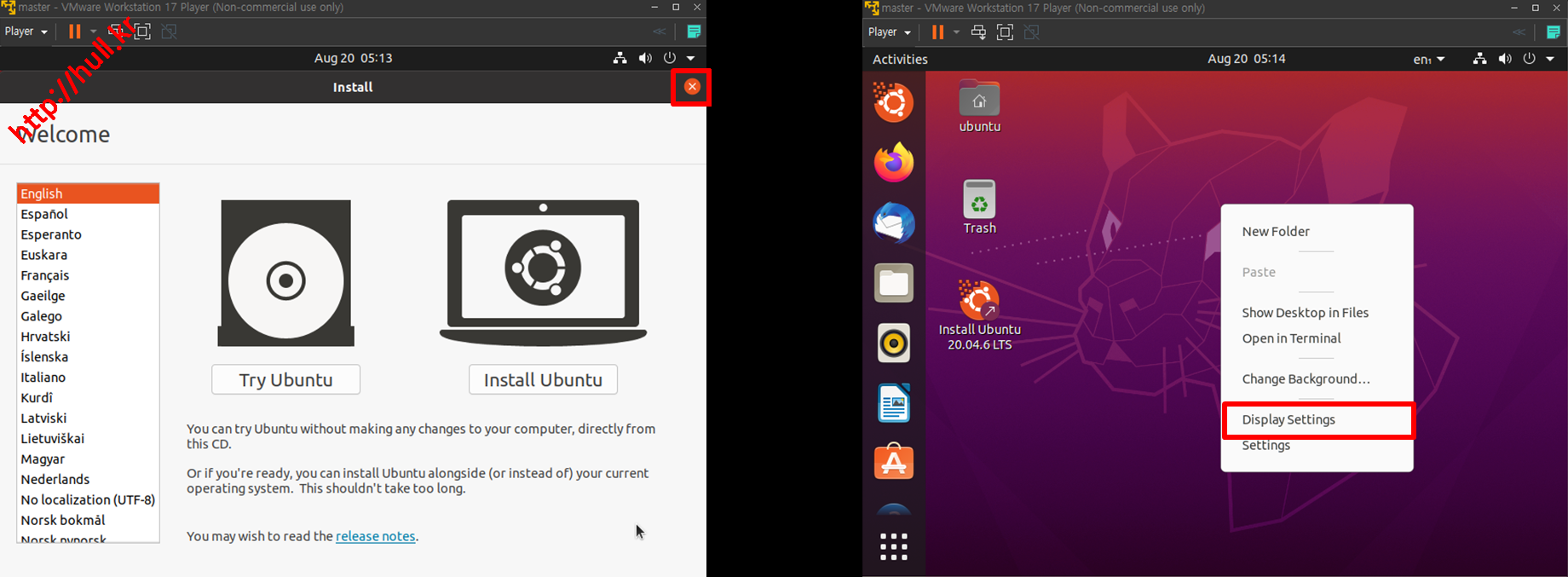Viewport: 1568px width, 577px height.
Task: Open Firefox from the Ubuntu dock
Action: [x=894, y=163]
